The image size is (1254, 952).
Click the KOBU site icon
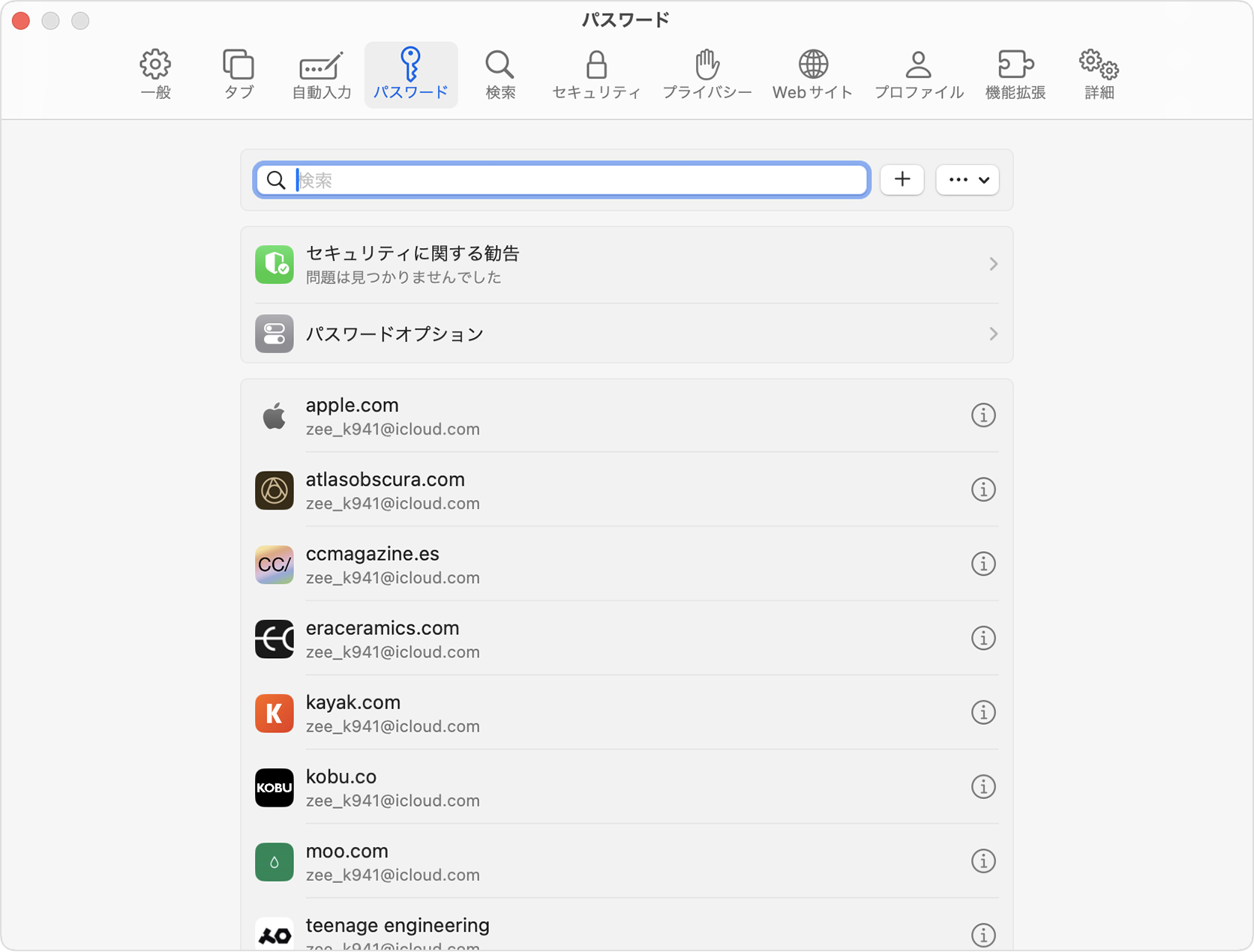pyautogui.click(x=274, y=787)
